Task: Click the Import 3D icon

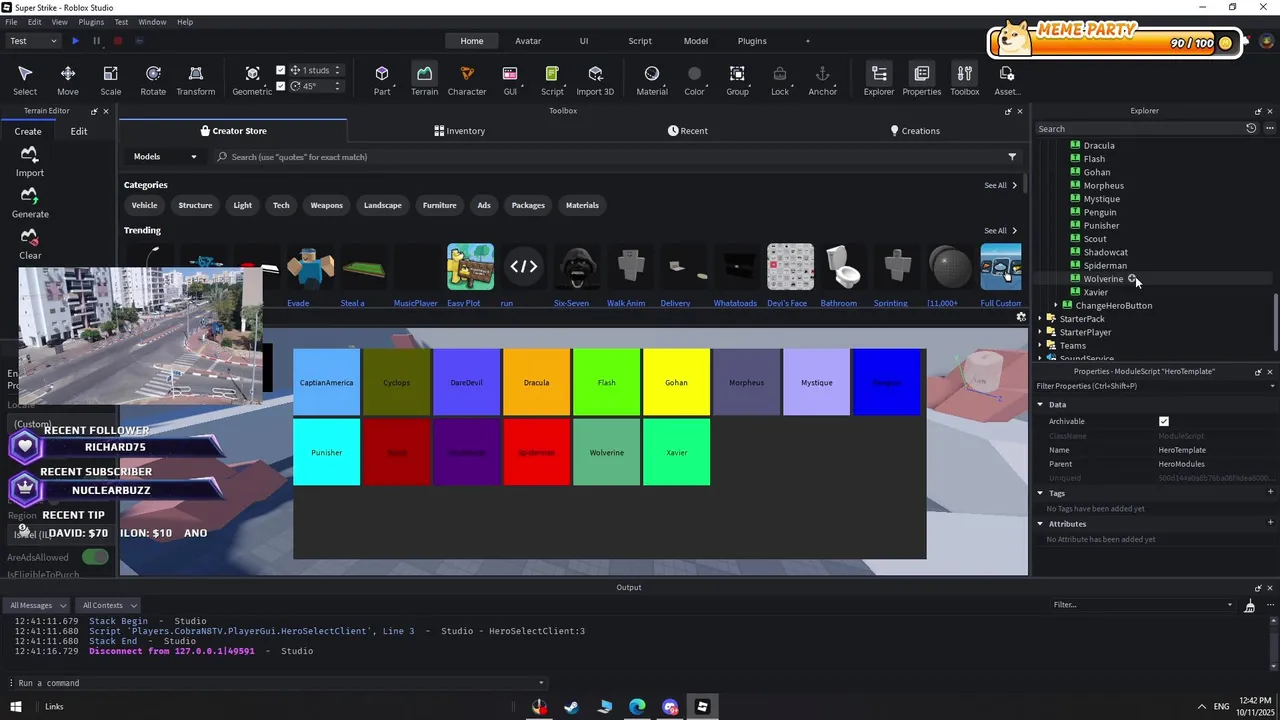Action: click(595, 80)
